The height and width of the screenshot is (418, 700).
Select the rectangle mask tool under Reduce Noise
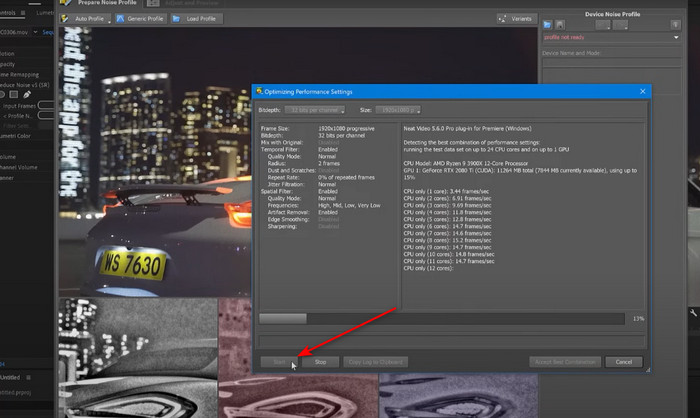(14, 95)
